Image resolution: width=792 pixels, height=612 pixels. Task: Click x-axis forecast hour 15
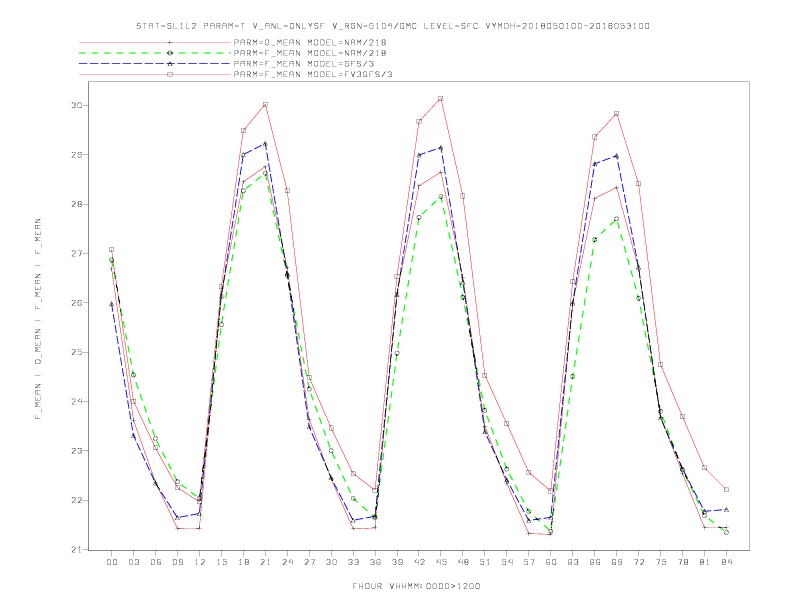(x=221, y=562)
